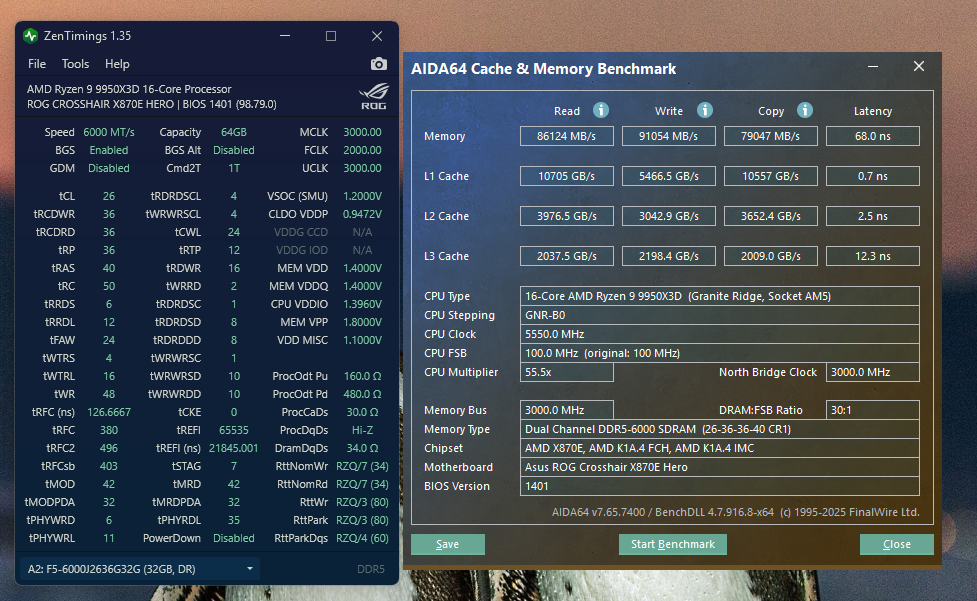Open the Tools menu in ZenTimings
The width and height of the screenshot is (977, 601).
point(75,64)
